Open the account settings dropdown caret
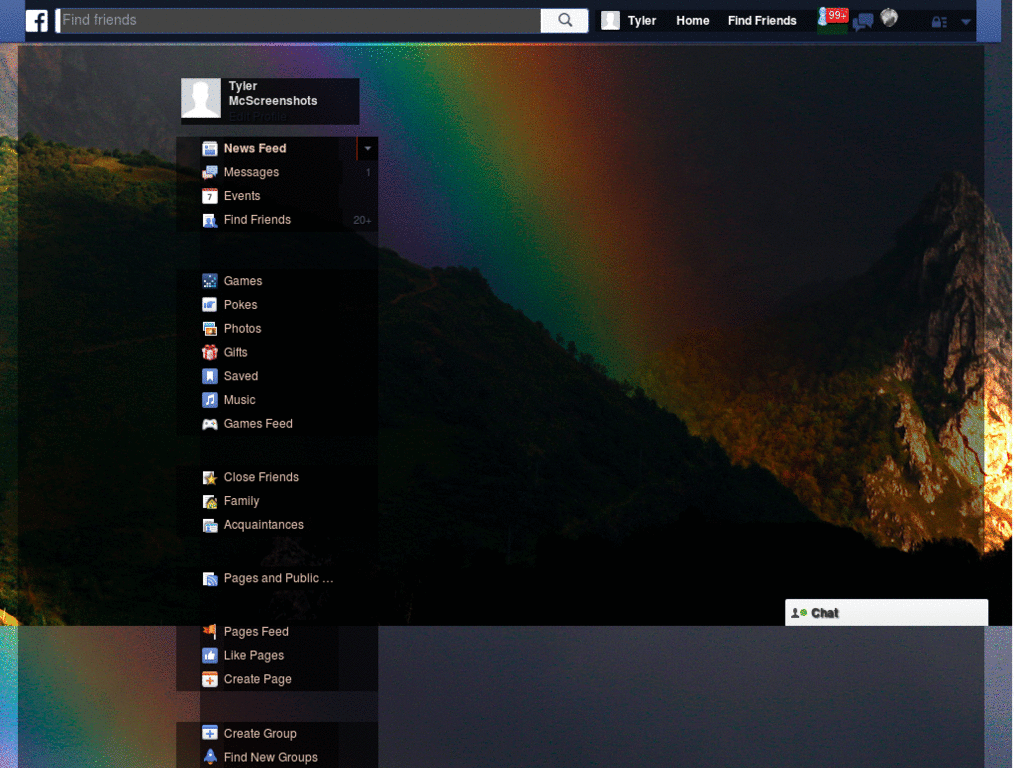This screenshot has width=1024, height=768. click(x=966, y=21)
